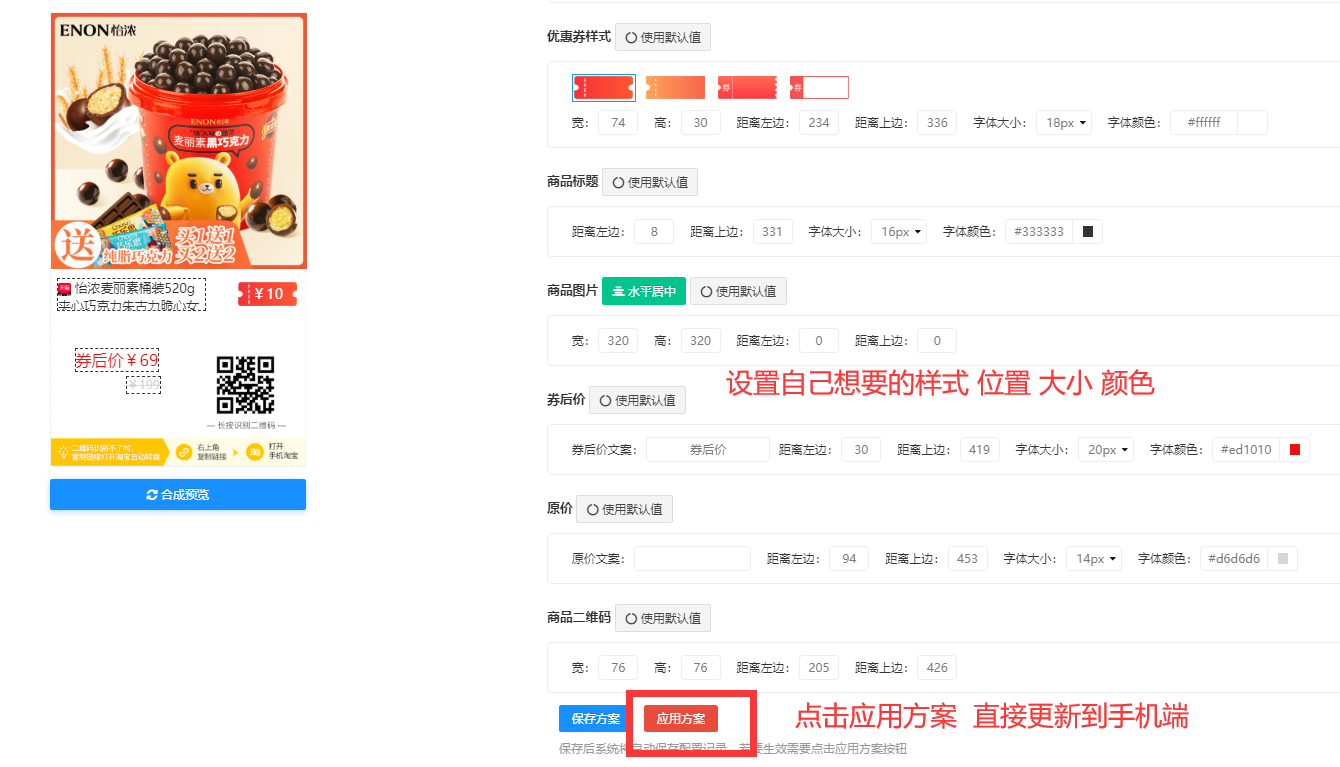Reset 券后价 with 使用默认值

[637, 400]
